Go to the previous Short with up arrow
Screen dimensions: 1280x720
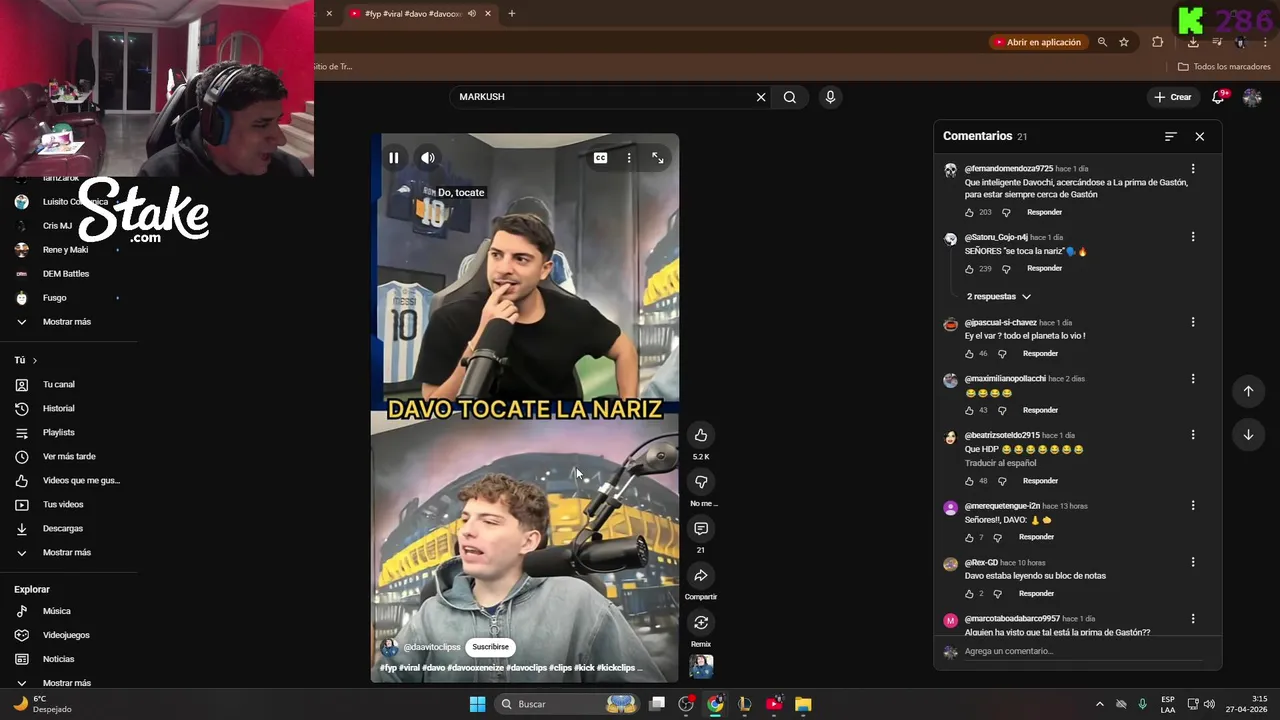1248,391
